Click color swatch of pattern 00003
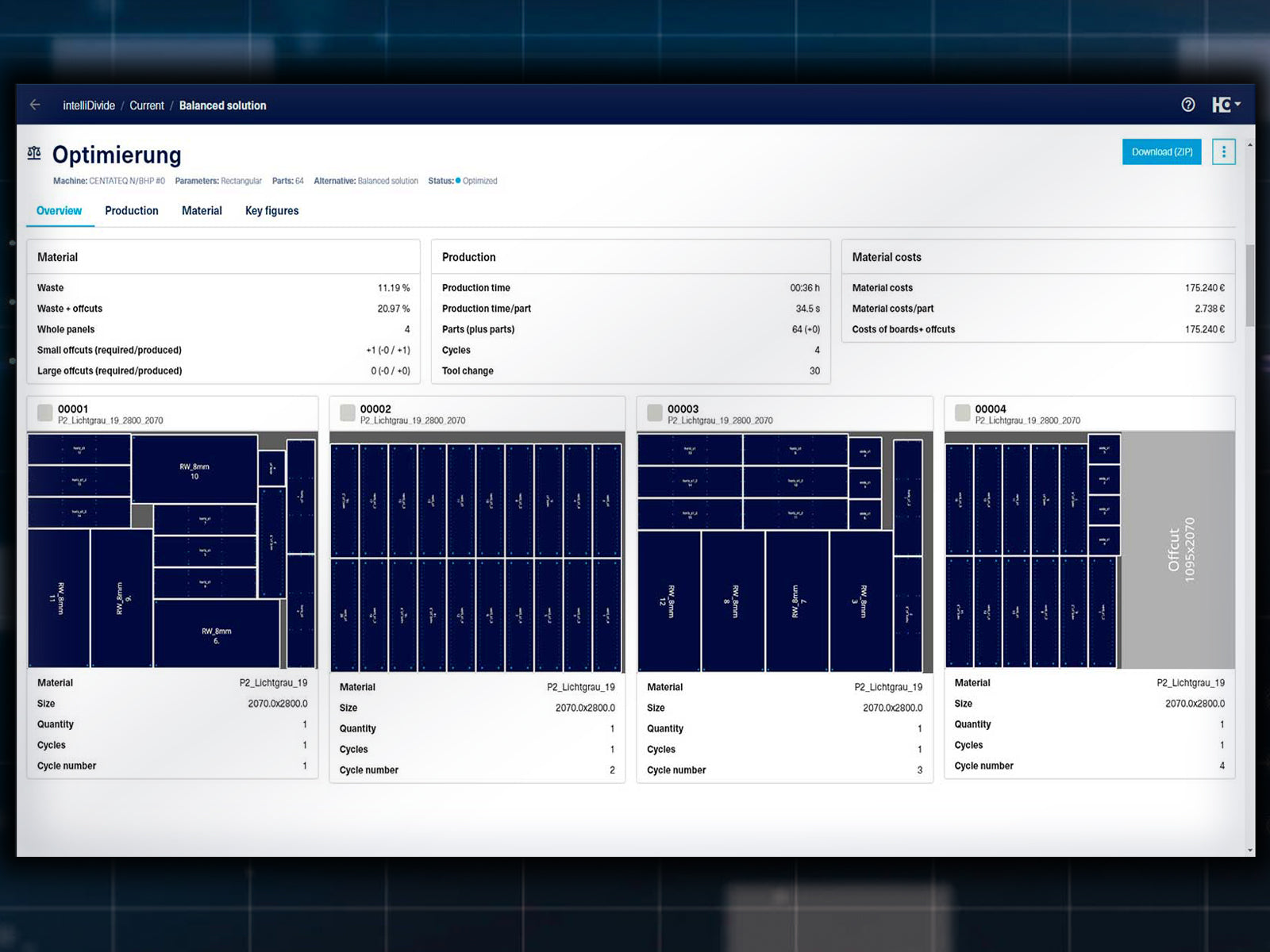This screenshot has width=1270, height=952. pyautogui.click(x=655, y=413)
